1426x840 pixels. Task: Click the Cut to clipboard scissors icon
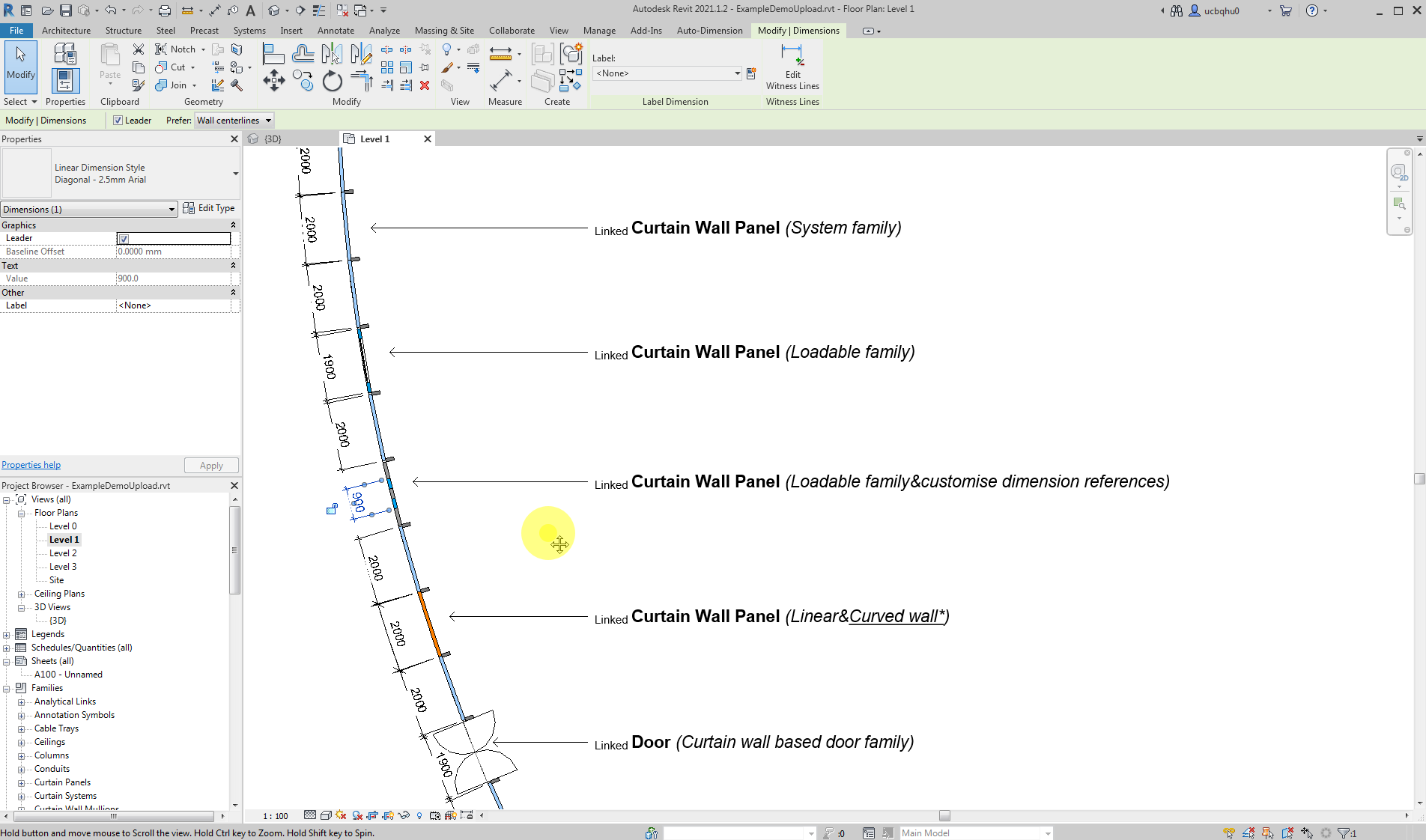(x=139, y=49)
